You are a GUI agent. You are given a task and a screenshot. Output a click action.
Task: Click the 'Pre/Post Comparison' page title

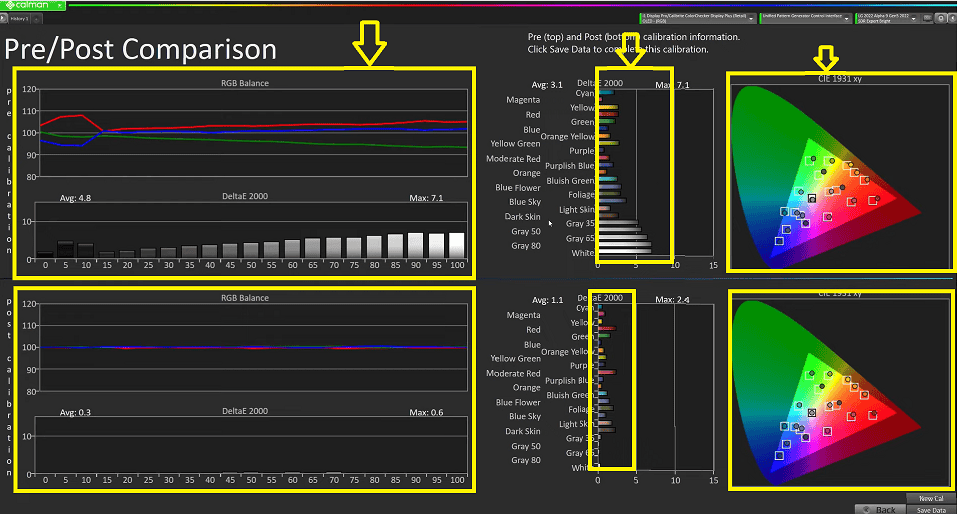click(140, 49)
